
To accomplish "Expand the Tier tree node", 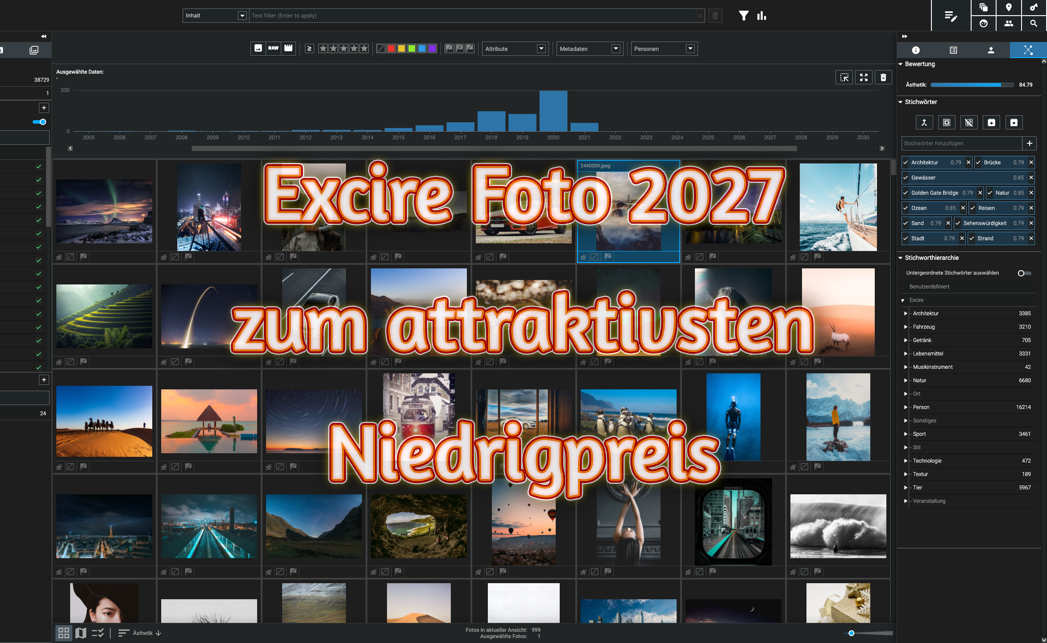I will pos(906,487).
